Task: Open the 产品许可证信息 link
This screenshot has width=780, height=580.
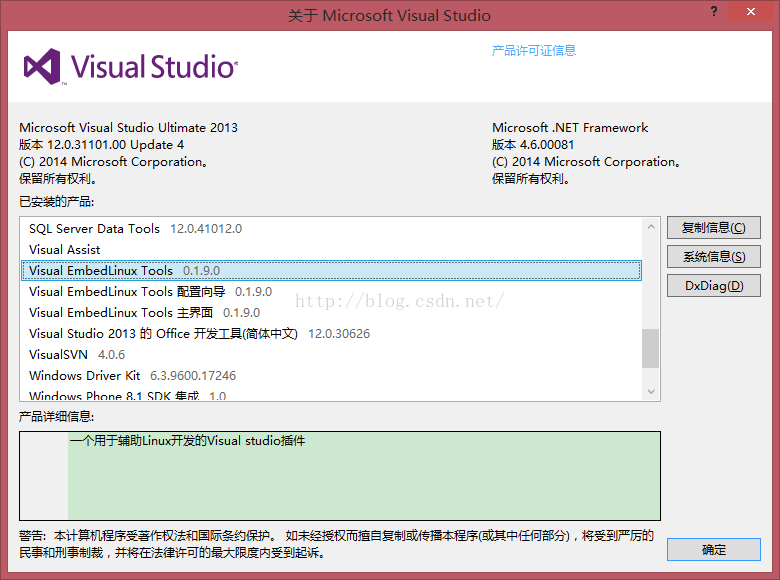Action: [x=534, y=50]
